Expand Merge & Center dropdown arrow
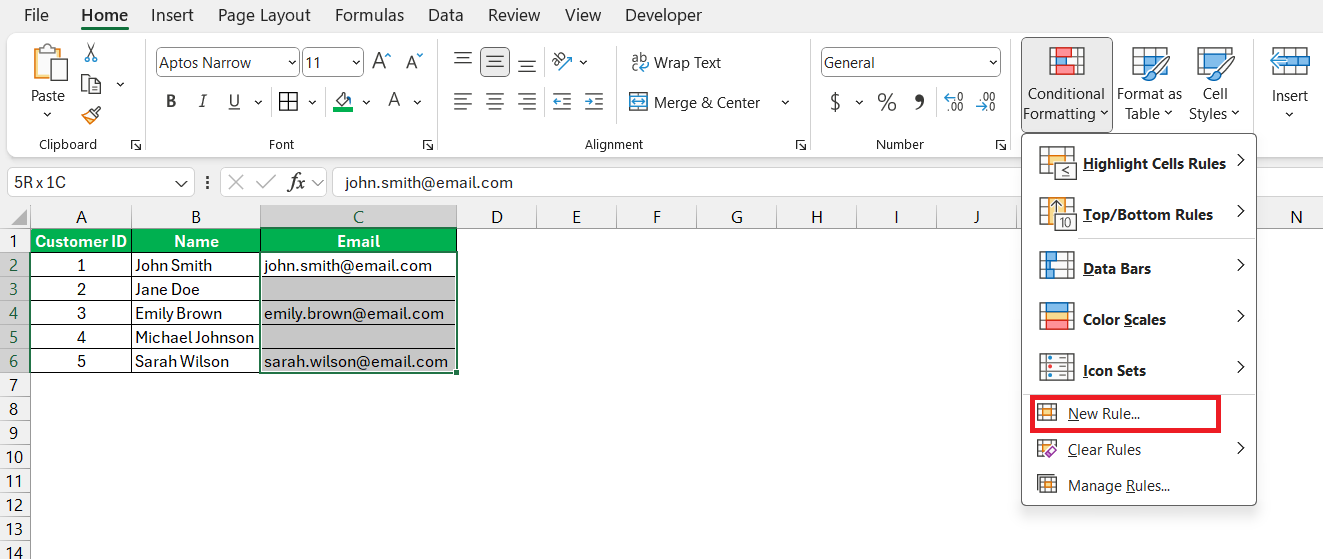Viewport: 1323px width, 559px height. tap(785, 102)
